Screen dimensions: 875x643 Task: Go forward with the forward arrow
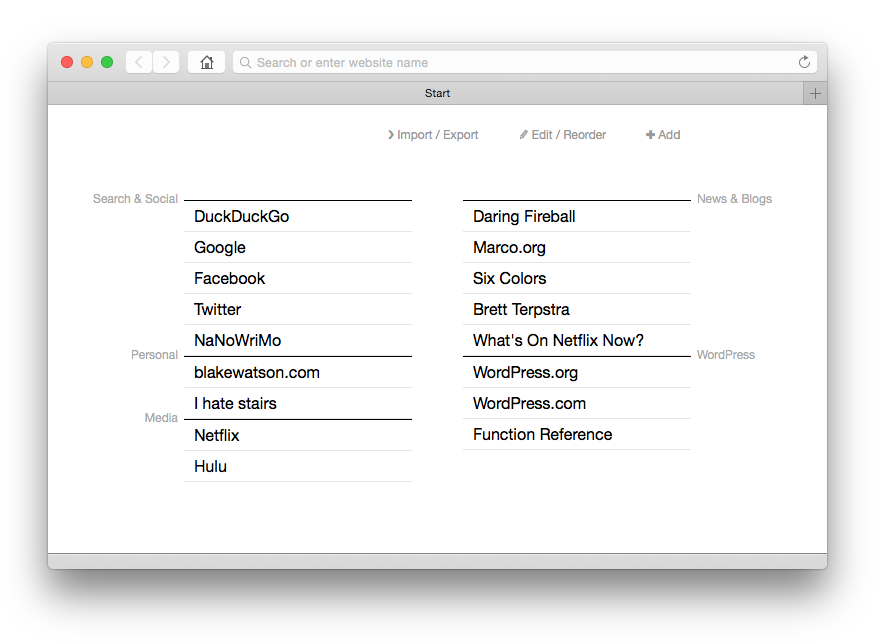pyautogui.click(x=166, y=62)
